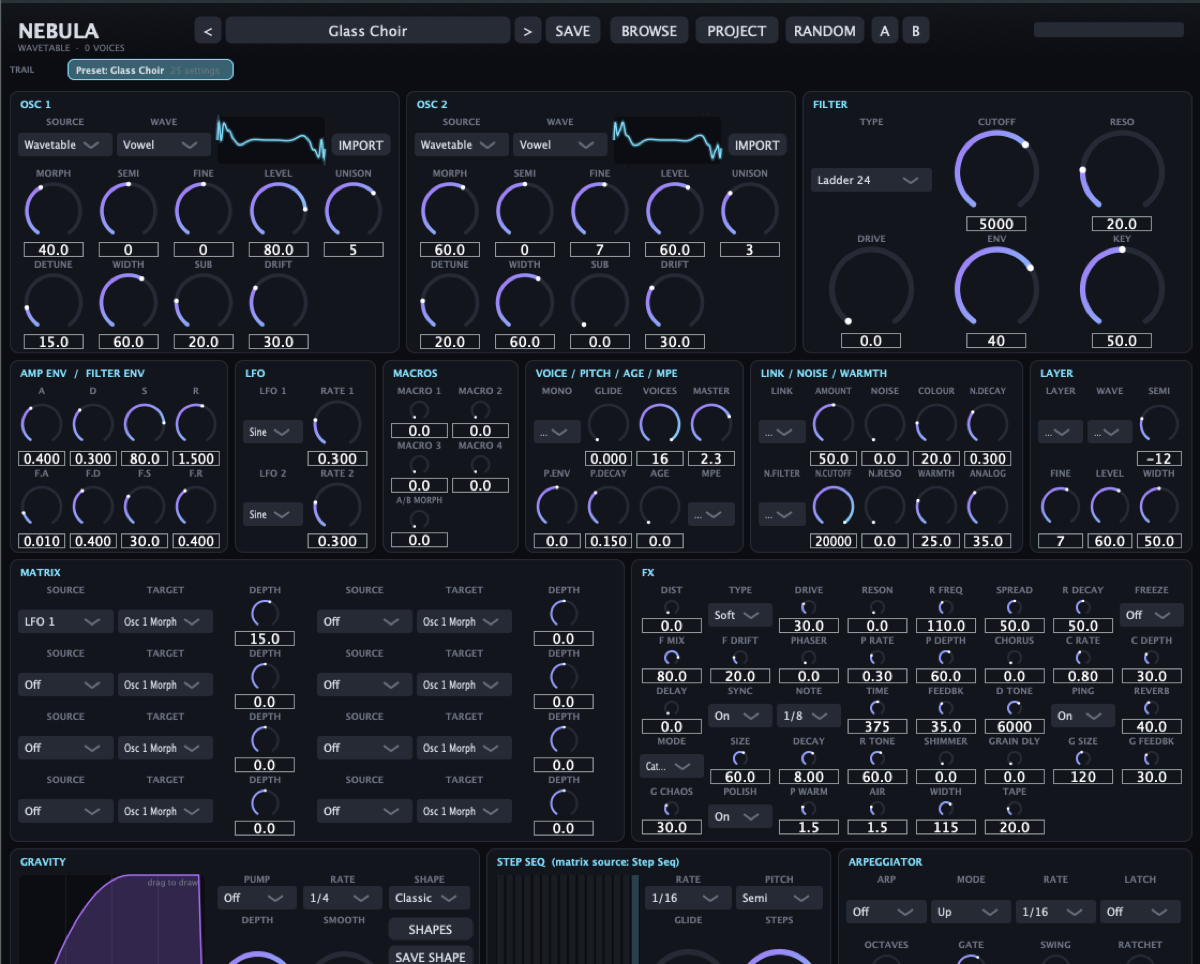
Task: Open Gravity SHAPE Classic dropdown
Action: coord(429,898)
